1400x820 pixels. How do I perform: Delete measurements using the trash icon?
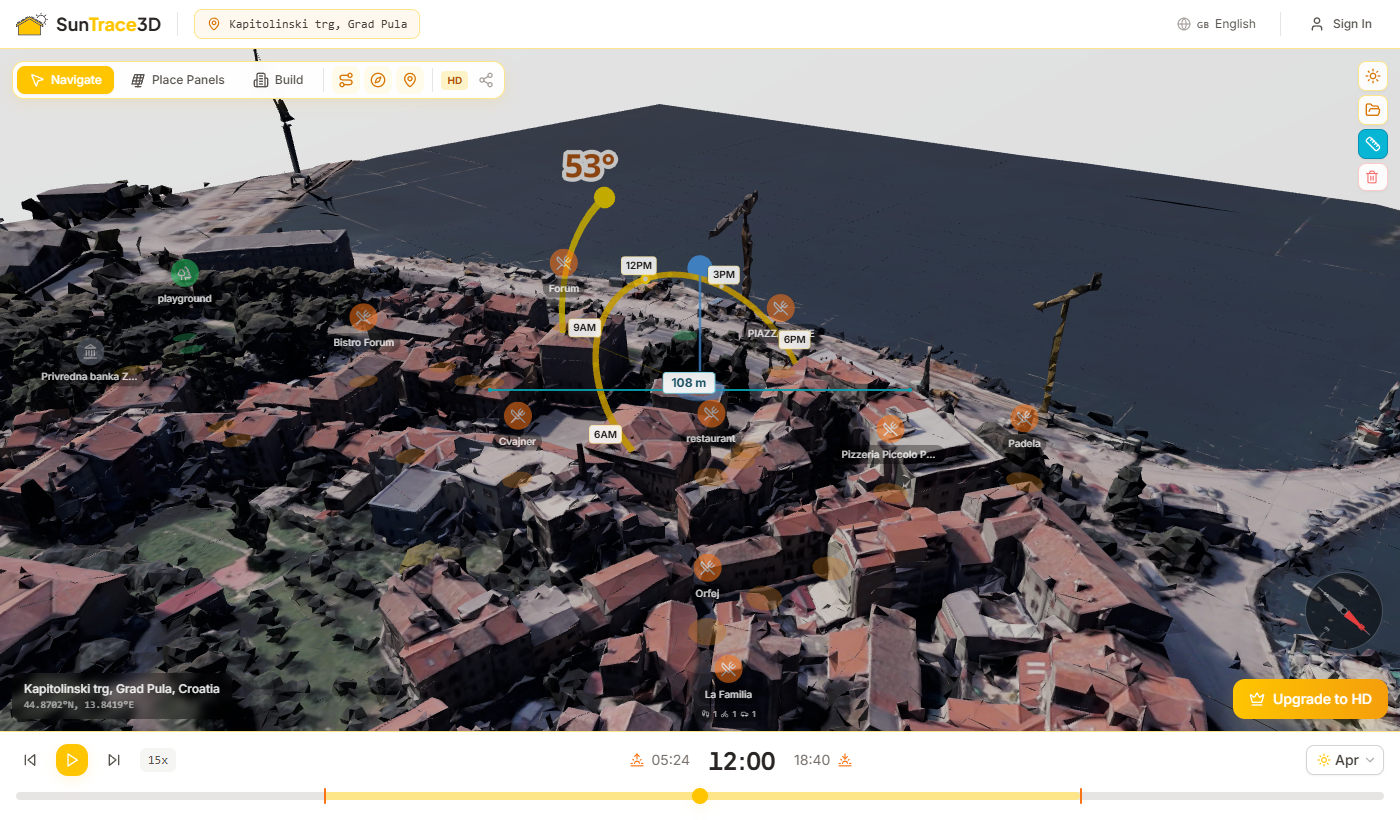coord(1372,176)
